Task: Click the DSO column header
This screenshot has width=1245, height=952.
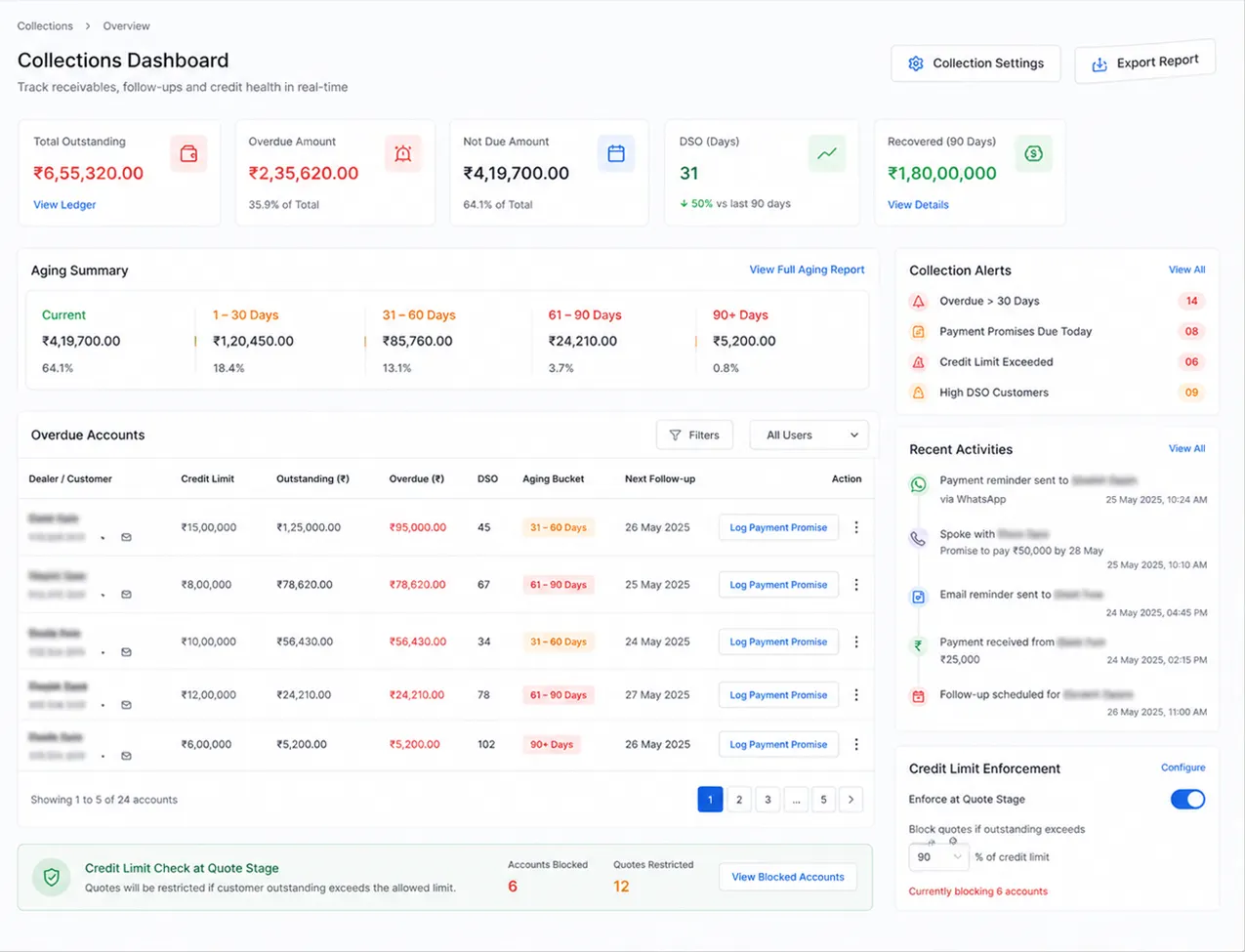Action: (487, 479)
